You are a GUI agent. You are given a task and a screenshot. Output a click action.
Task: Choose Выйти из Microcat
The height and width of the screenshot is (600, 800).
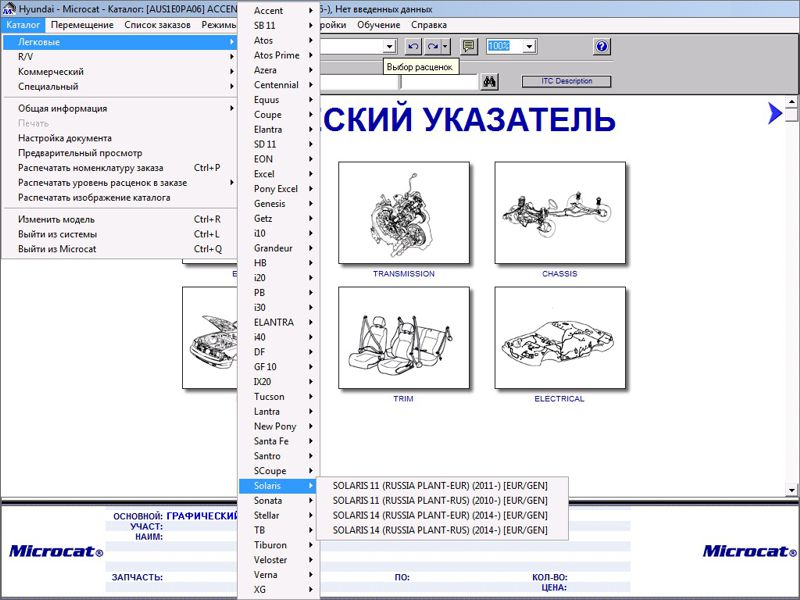[120, 249]
